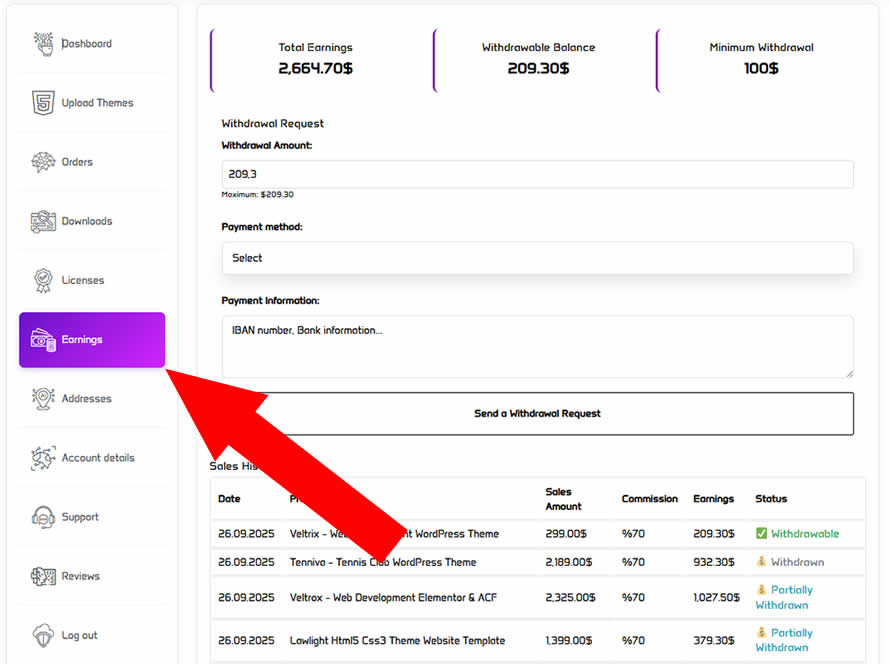Image resolution: width=890 pixels, height=664 pixels.
Task: Click Tenniva Tennis Club WordPress Theme row
Action: (x=383, y=562)
